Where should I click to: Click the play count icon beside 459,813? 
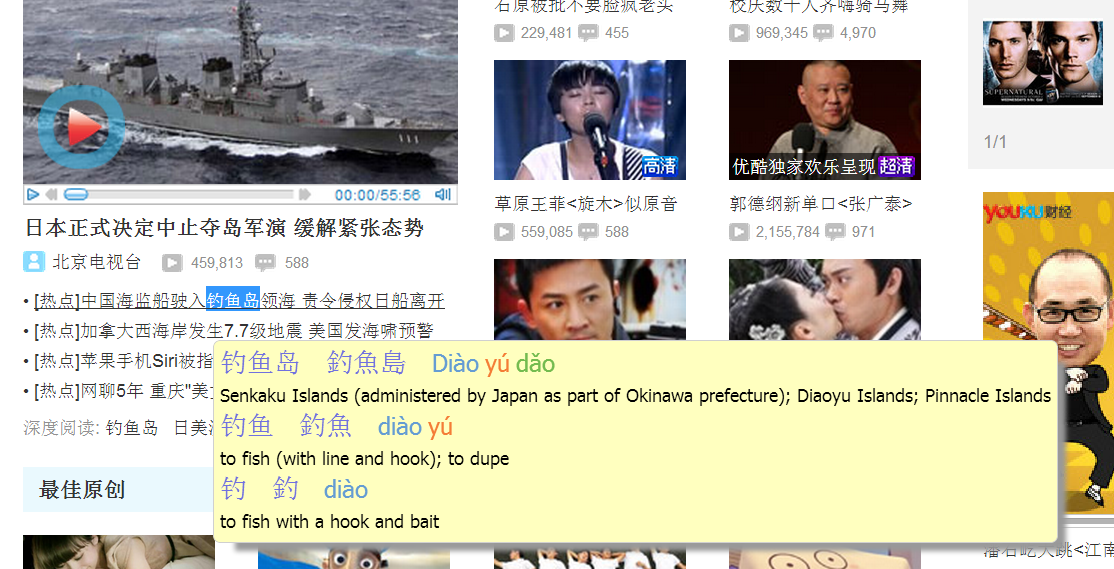[172, 263]
